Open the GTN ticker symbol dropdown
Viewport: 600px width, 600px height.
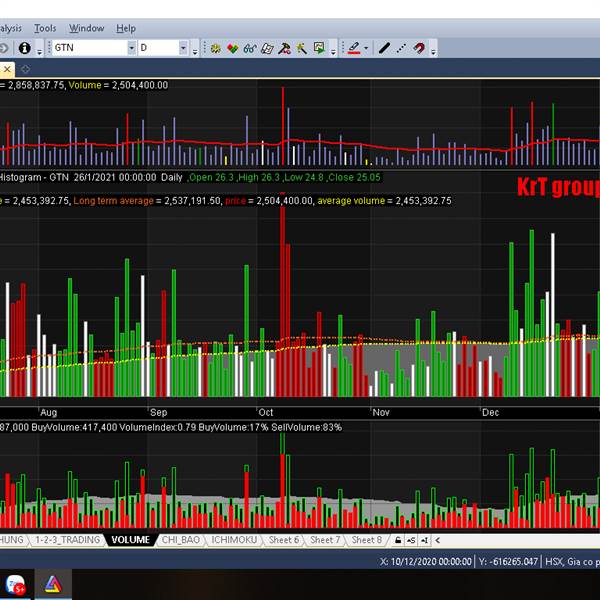pos(131,47)
